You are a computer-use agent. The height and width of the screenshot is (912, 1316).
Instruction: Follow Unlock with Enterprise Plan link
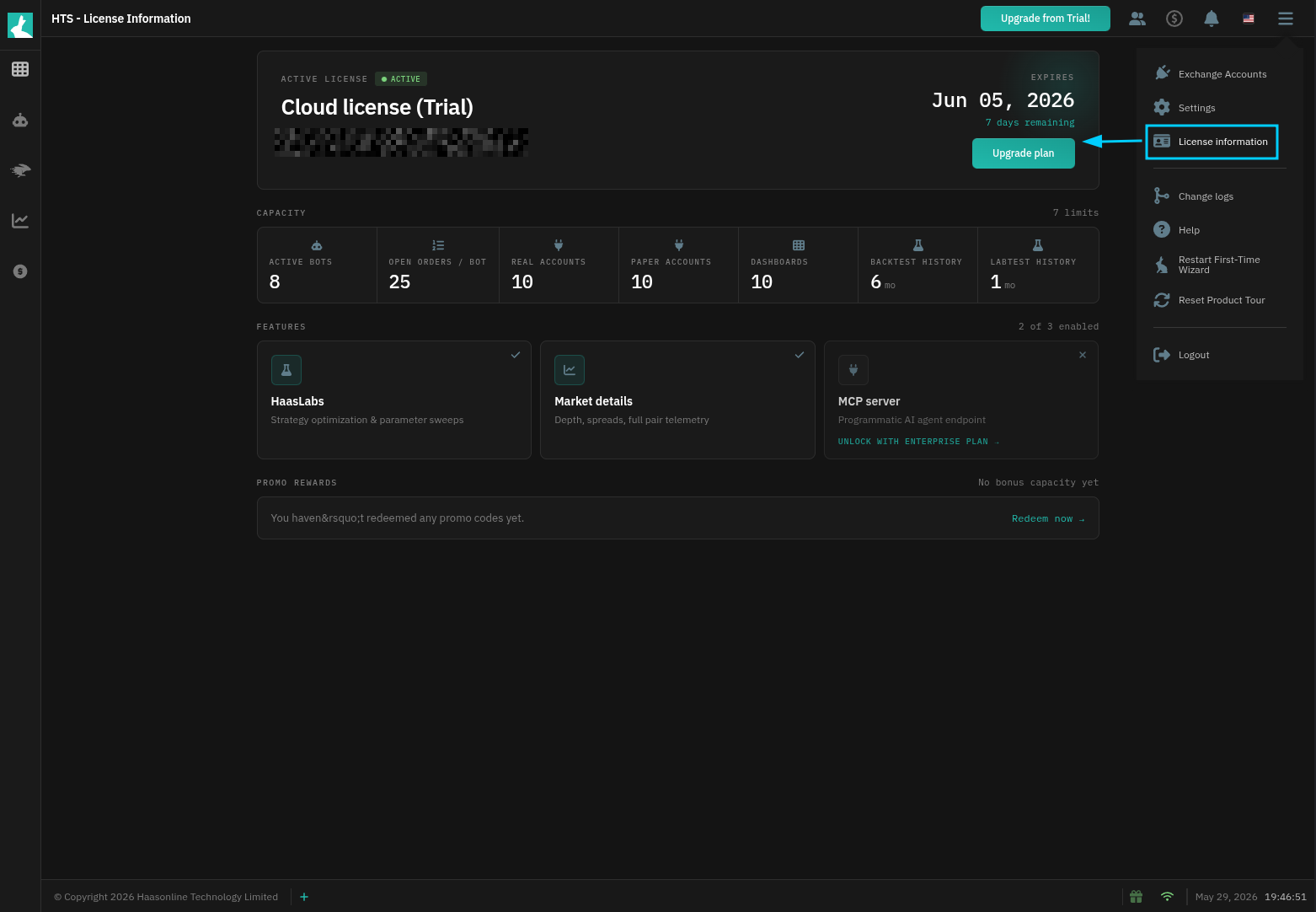click(918, 442)
